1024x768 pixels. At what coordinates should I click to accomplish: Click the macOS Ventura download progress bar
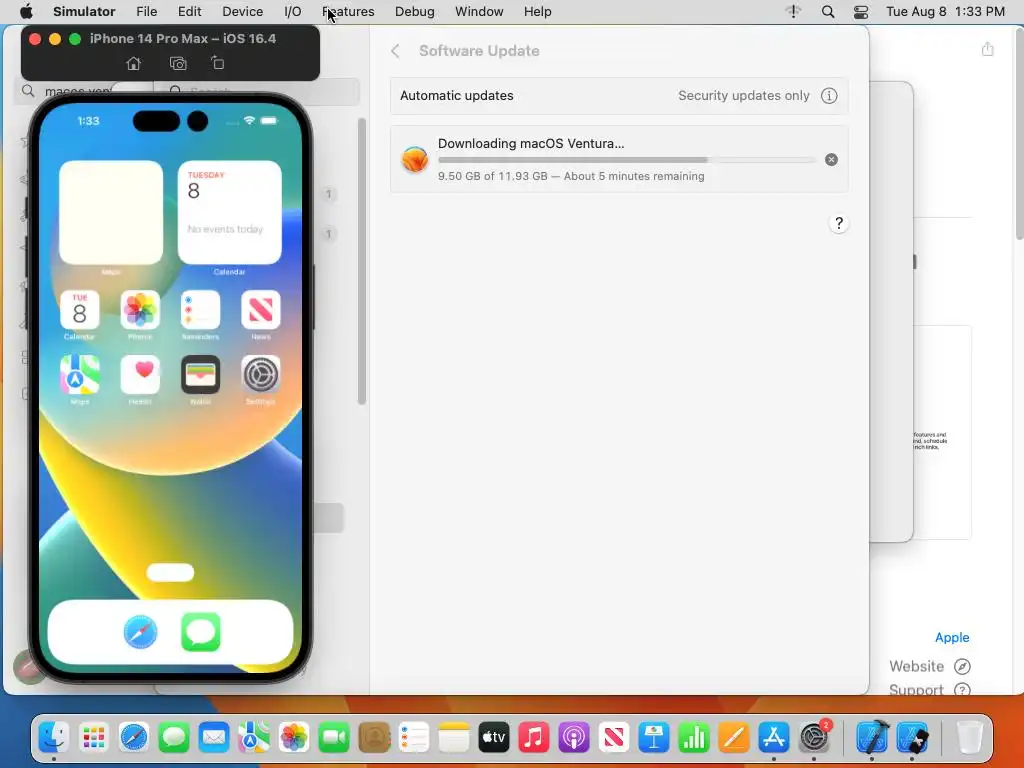(x=626, y=159)
